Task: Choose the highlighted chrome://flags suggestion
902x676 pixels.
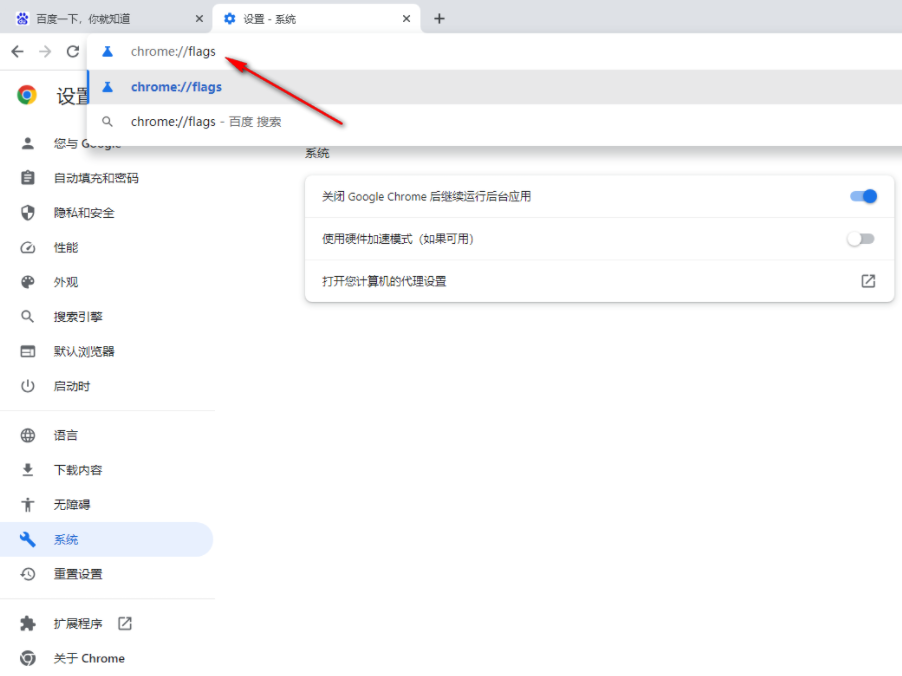Action: pos(495,87)
